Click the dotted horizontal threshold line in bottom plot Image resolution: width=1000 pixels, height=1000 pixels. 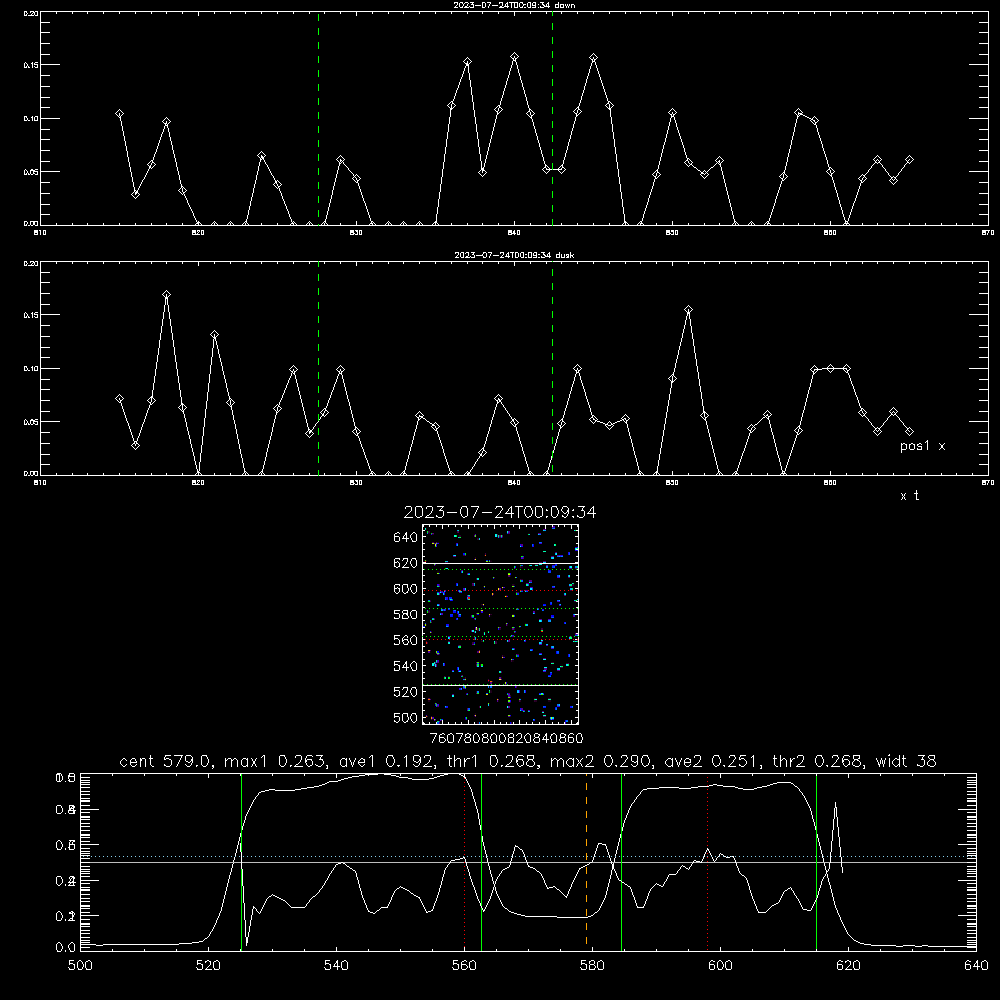[528, 857]
